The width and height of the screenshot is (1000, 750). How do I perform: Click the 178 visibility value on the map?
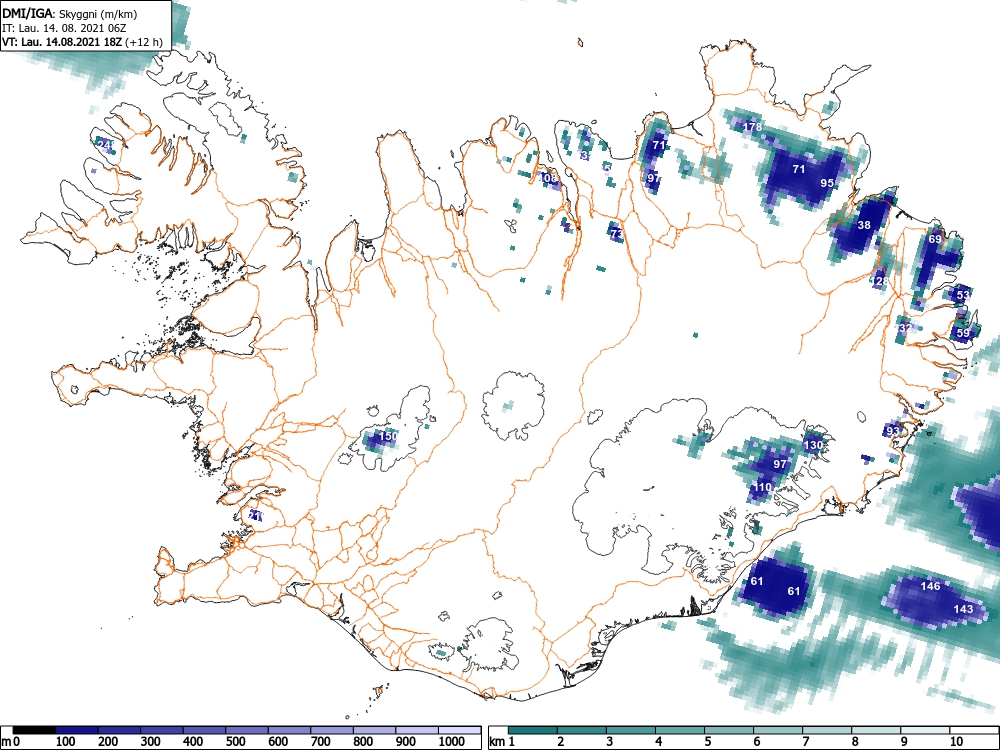753,127
